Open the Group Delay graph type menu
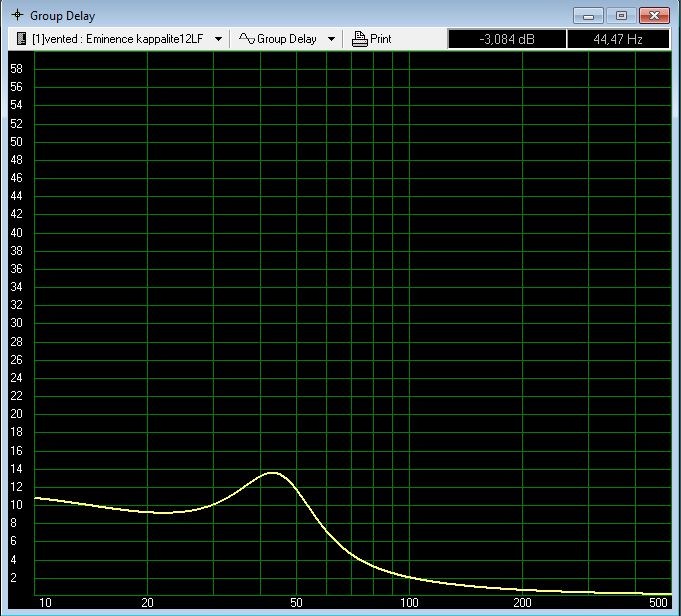Image resolution: width=681 pixels, height=616 pixels. [x=287, y=39]
